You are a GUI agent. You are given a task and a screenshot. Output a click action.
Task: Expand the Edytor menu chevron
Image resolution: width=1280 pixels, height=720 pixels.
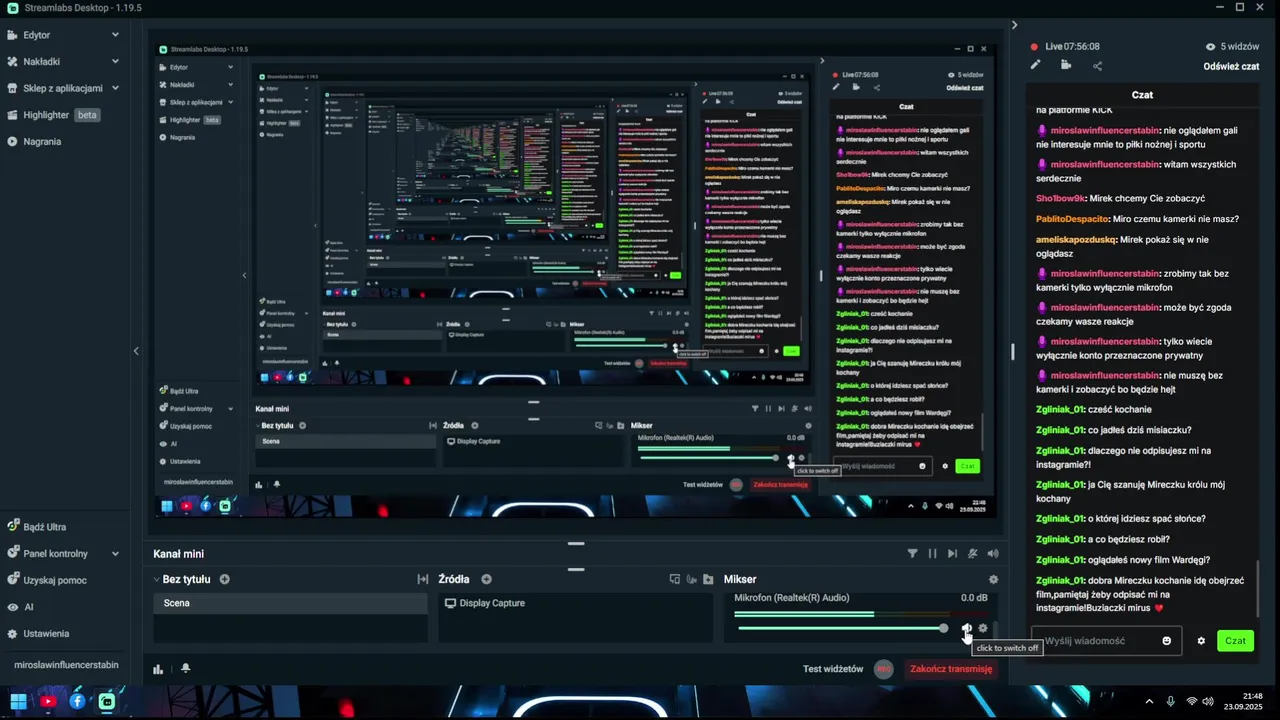coord(115,35)
